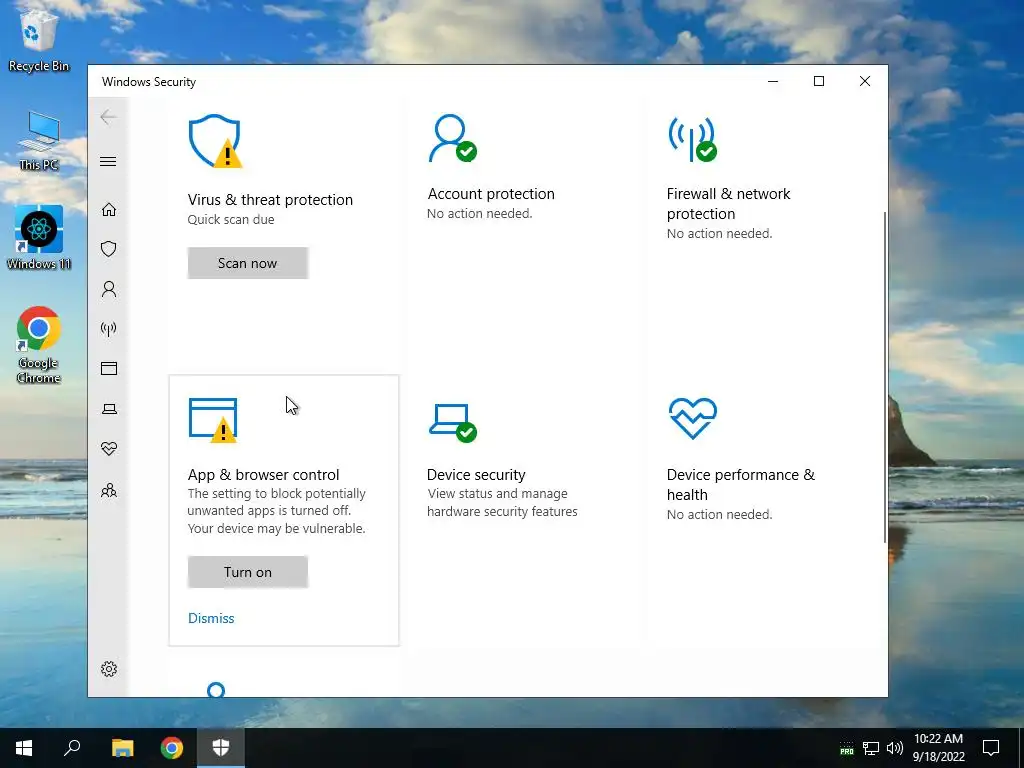Click the Firewall & network protection tile icon
Image resolution: width=1024 pixels, height=768 pixels.
point(692,138)
